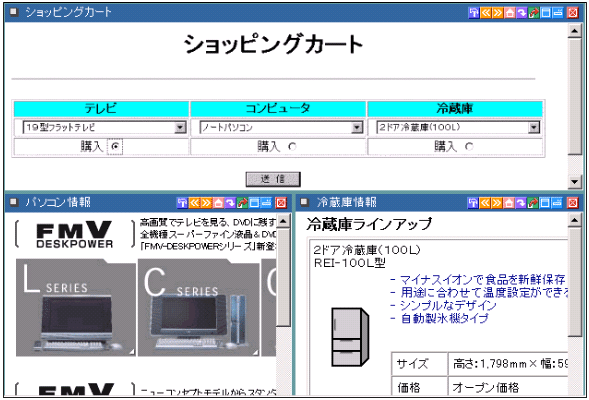Click the blue T-shaped icon in ショッピングカート title bar
The height and width of the screenshot is (400, 589).
tap(474, 13)
